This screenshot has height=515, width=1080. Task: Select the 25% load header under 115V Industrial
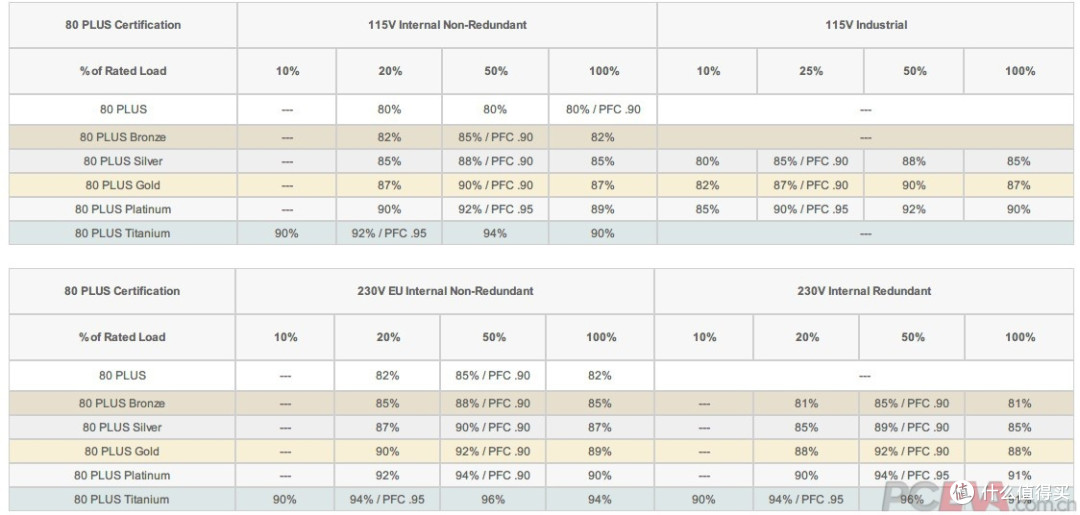[811, 71]
